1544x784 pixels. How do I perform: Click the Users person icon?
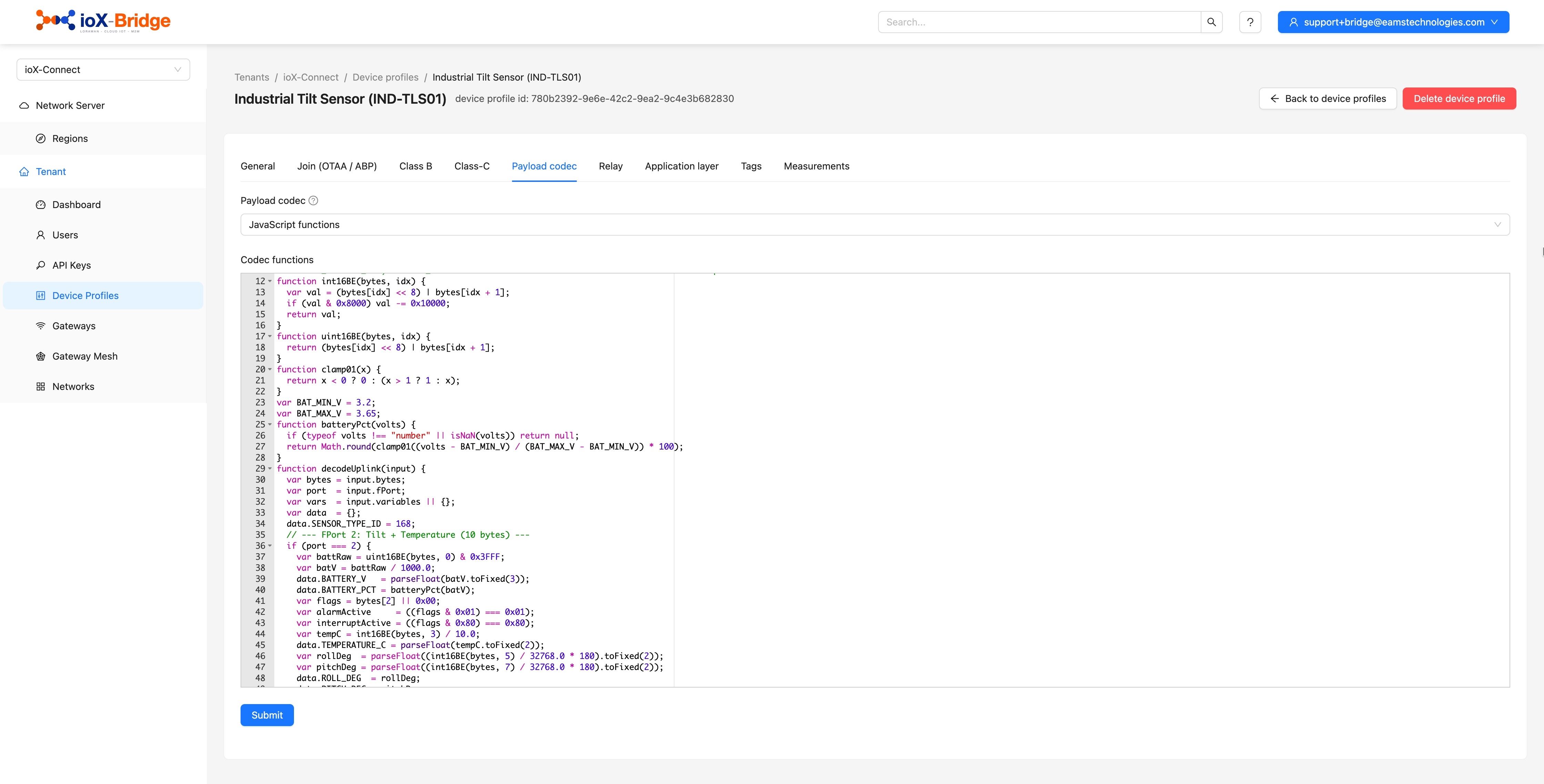pyautogui.click(x=41, y=235)
